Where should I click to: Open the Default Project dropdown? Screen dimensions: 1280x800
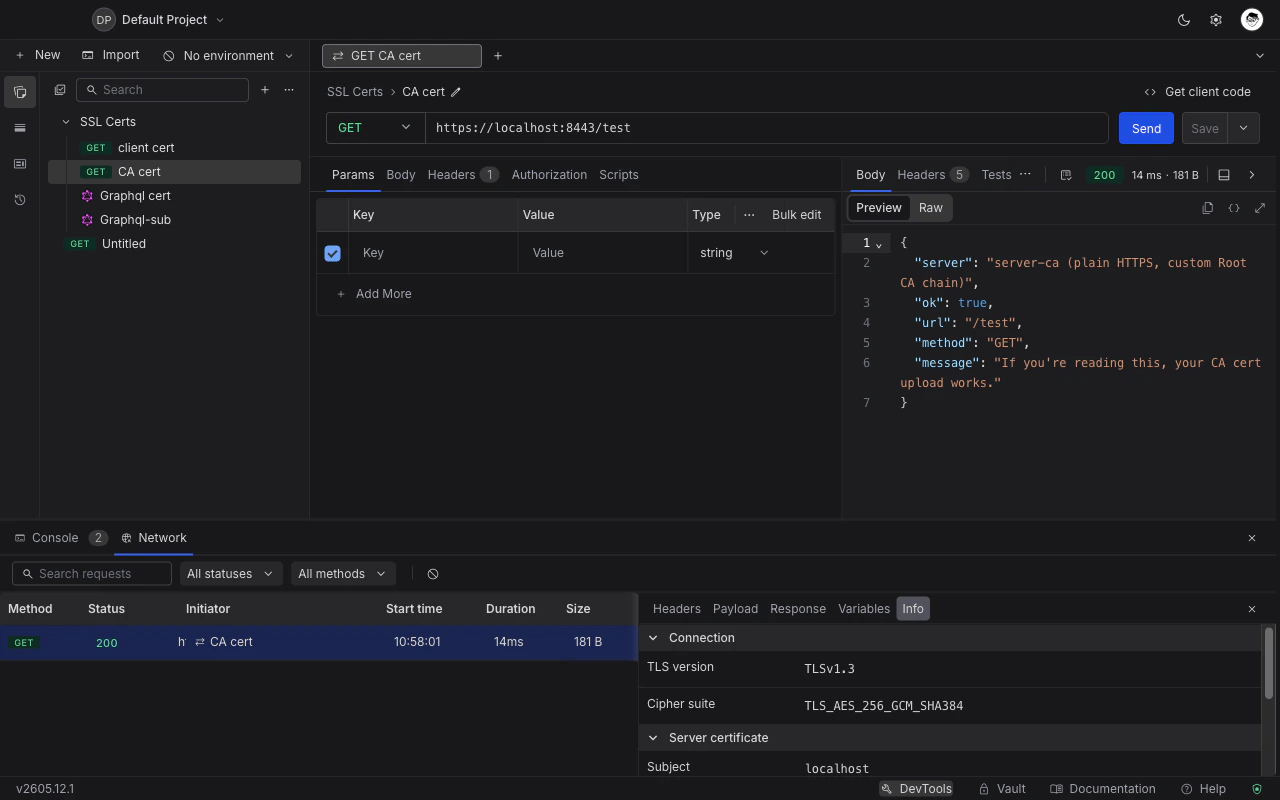click(159, 20)
